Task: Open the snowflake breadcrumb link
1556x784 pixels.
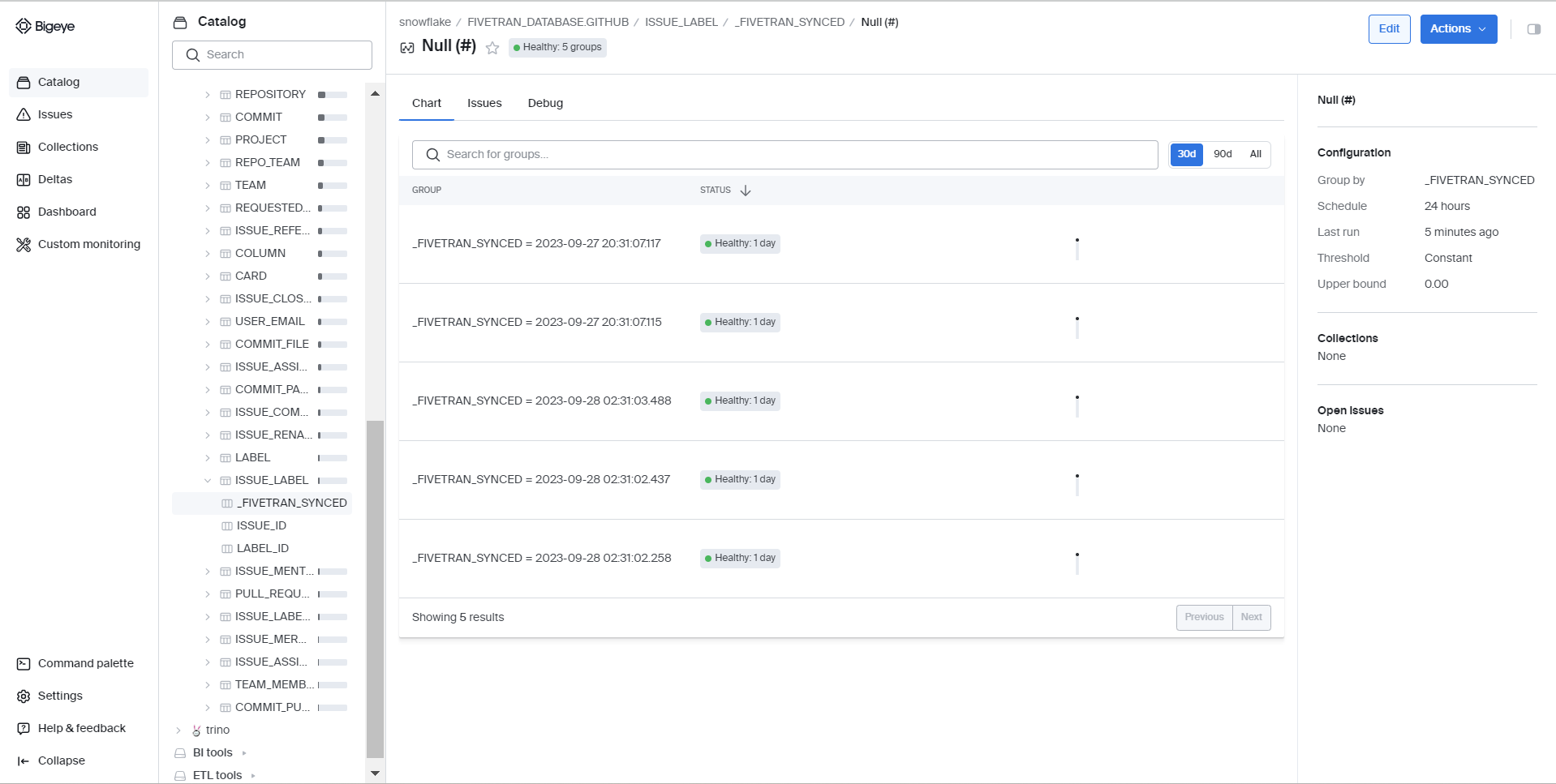Action: click(x=425, y=22)
